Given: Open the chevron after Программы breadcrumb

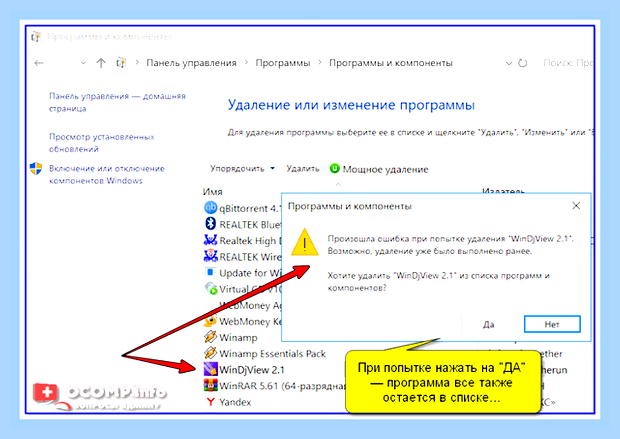Looking at the screenshot, I should pyautogui.click(x=320, y=62).
